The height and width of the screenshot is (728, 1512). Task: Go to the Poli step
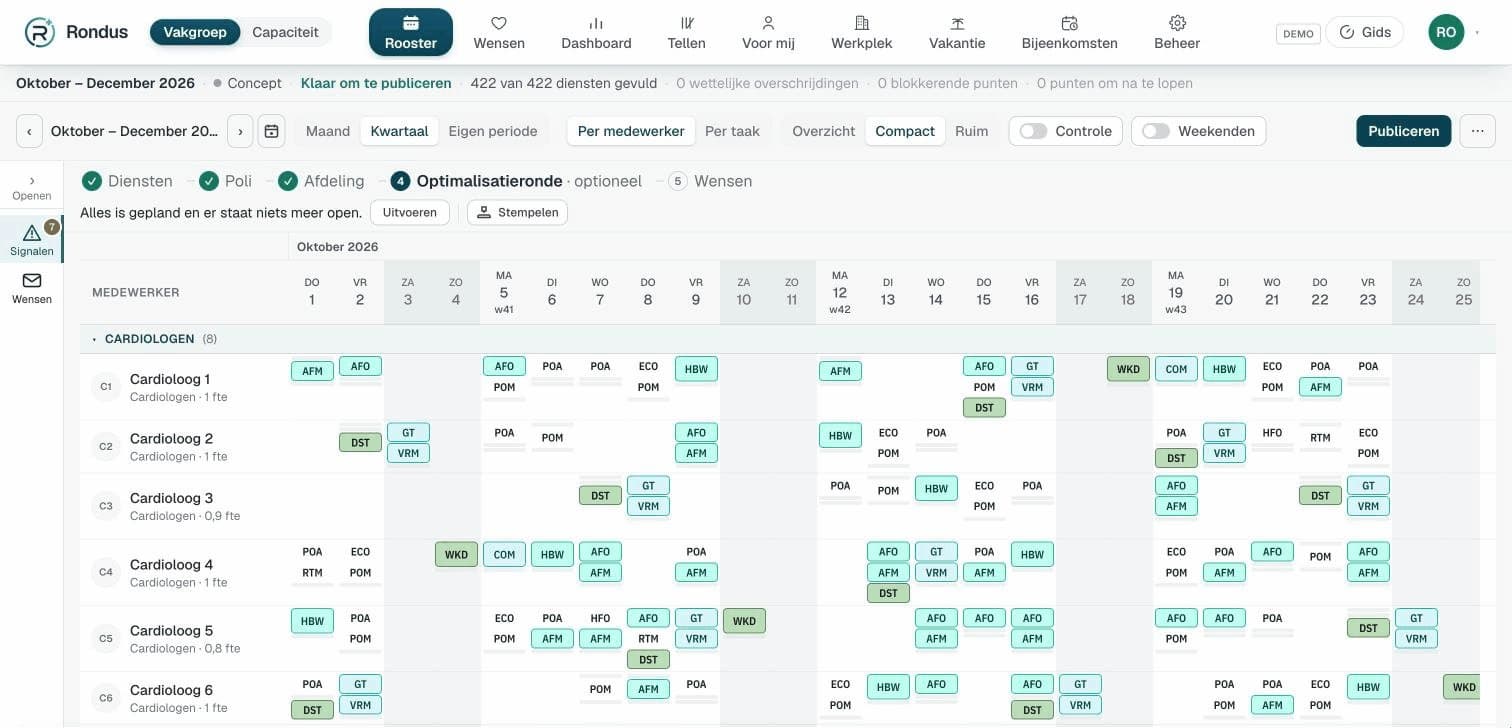(x=226, y=181)
